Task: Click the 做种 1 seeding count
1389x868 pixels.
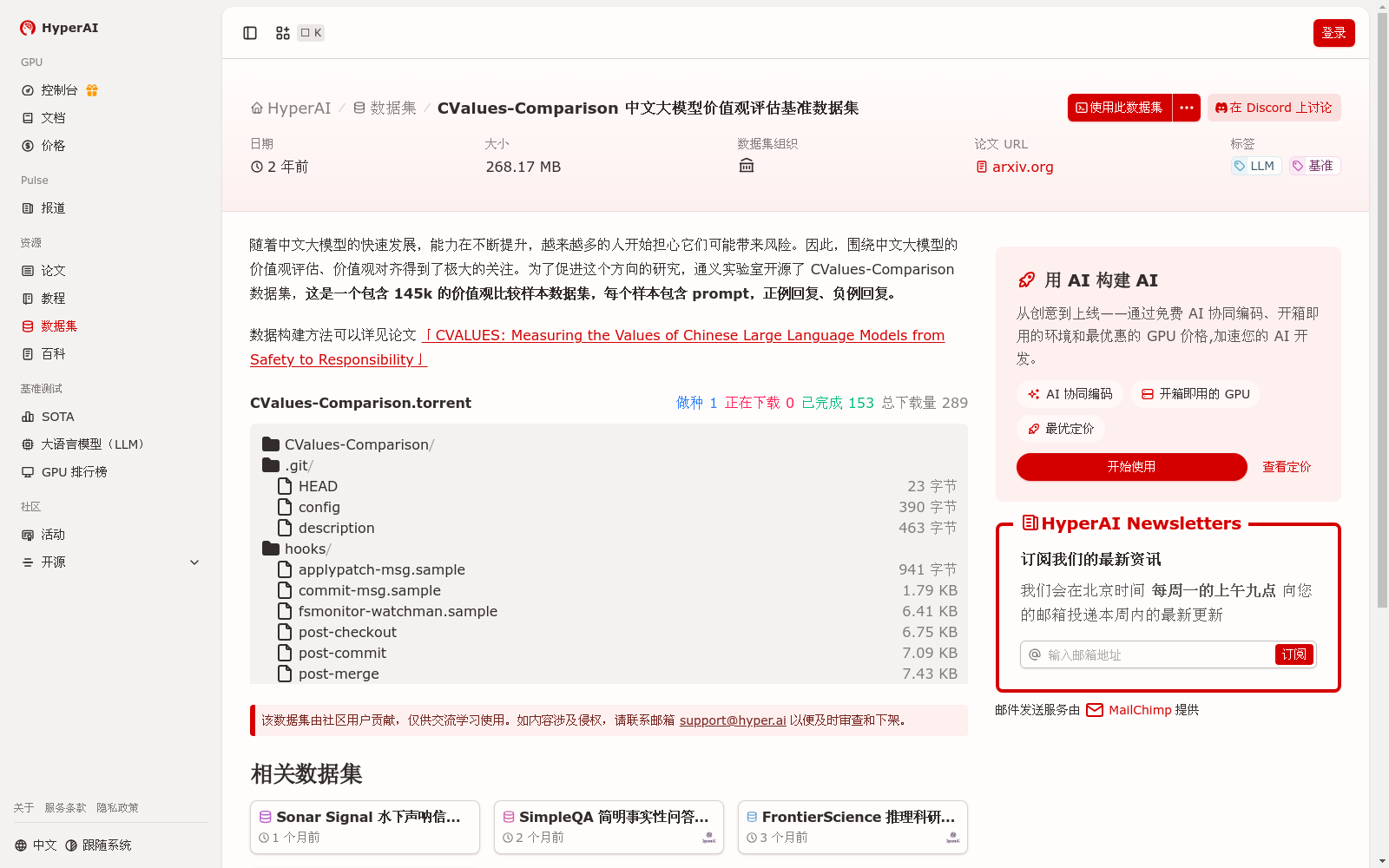Action: click(697, 403)
